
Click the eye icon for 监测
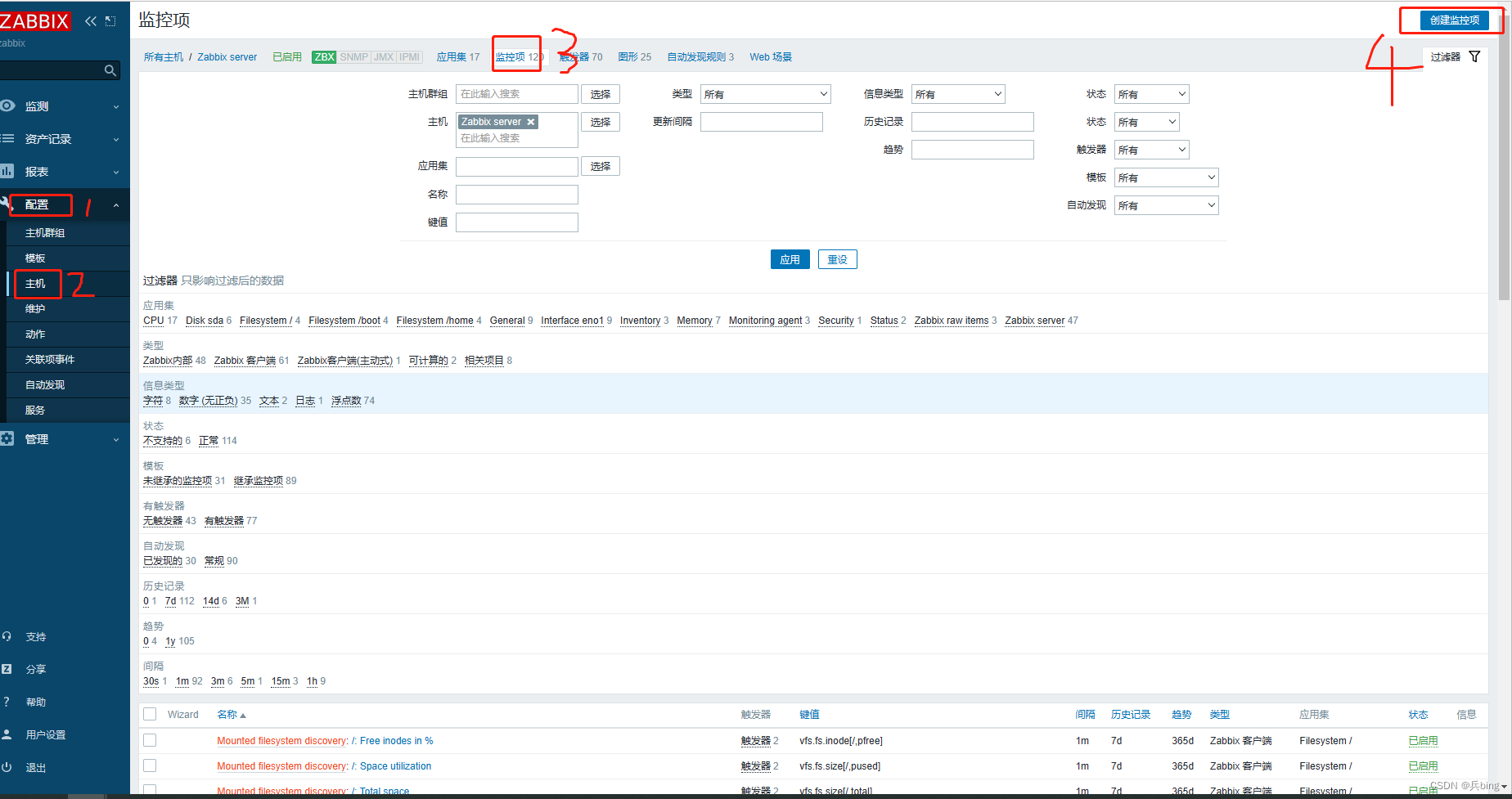[7, 105]
